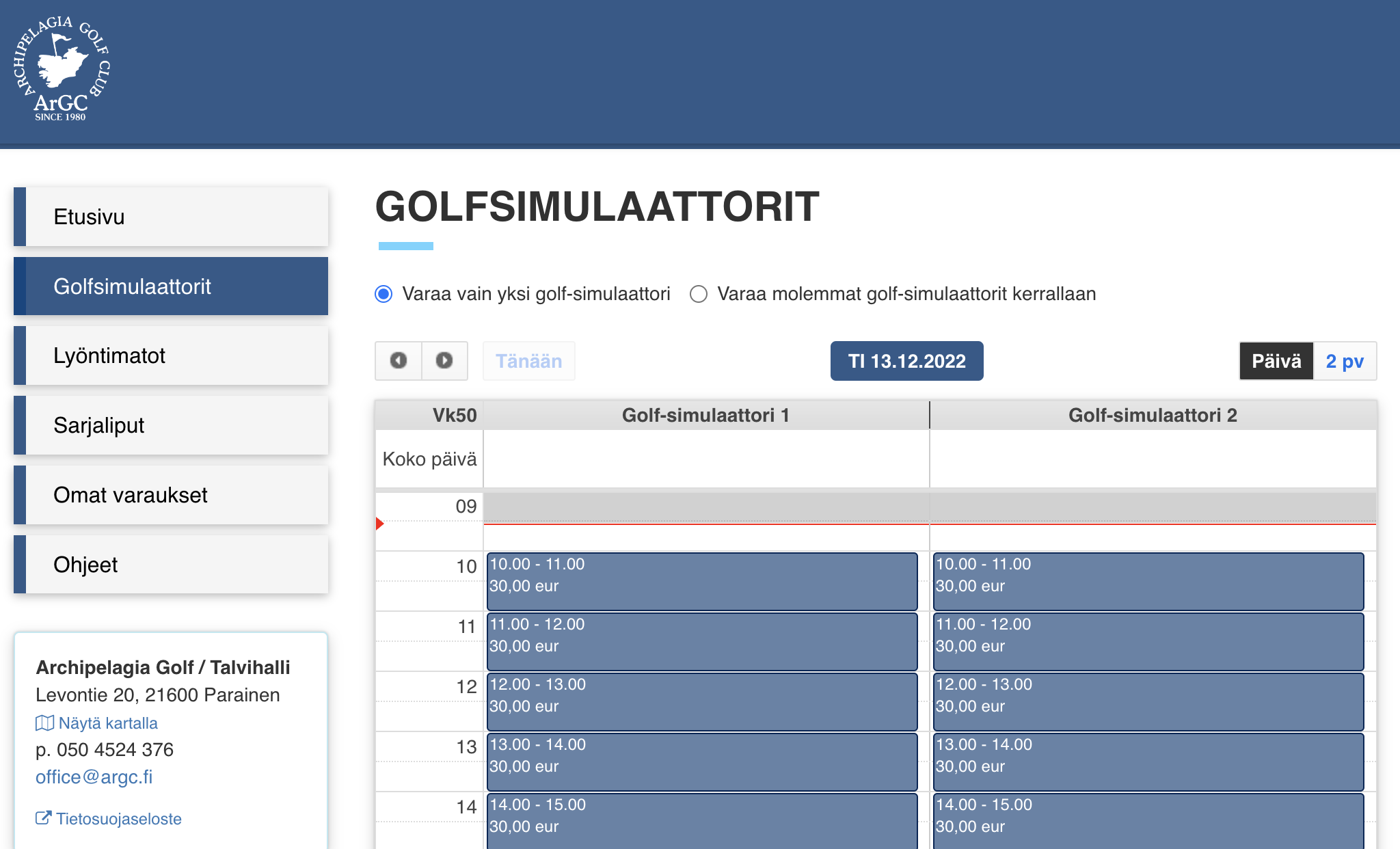Open Lyöntimatot menu item

point(171,355)
